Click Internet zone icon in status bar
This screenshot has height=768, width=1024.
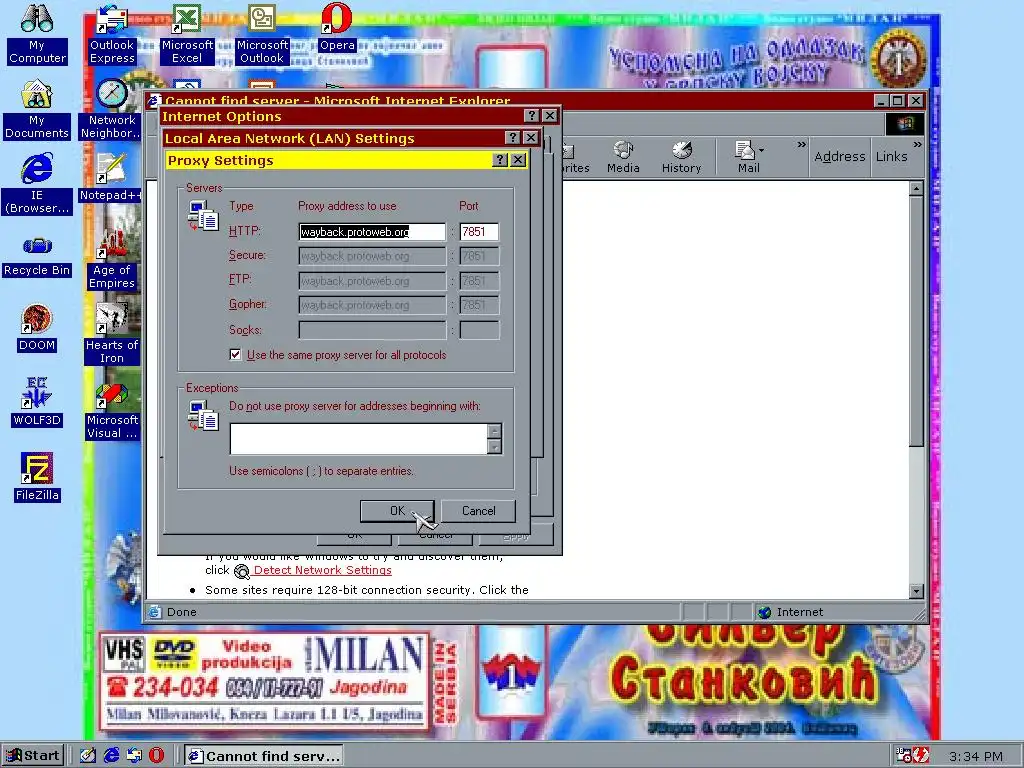(x=764, y=613)
